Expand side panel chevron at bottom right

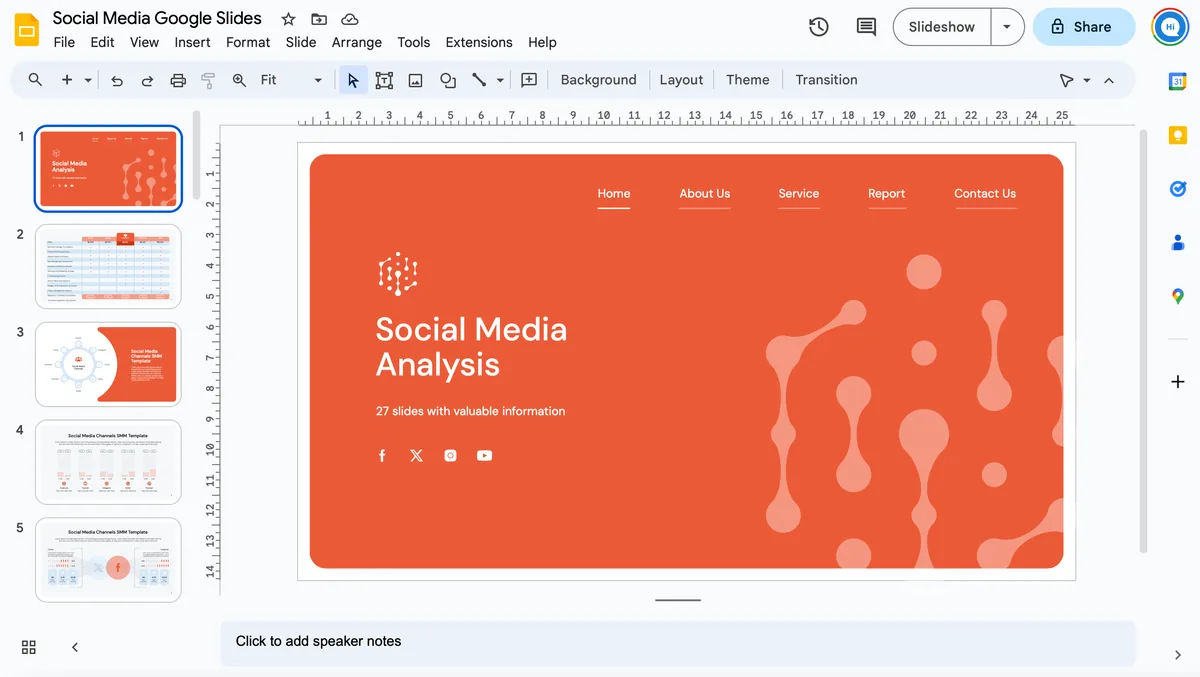click(x=1178, y=655)
